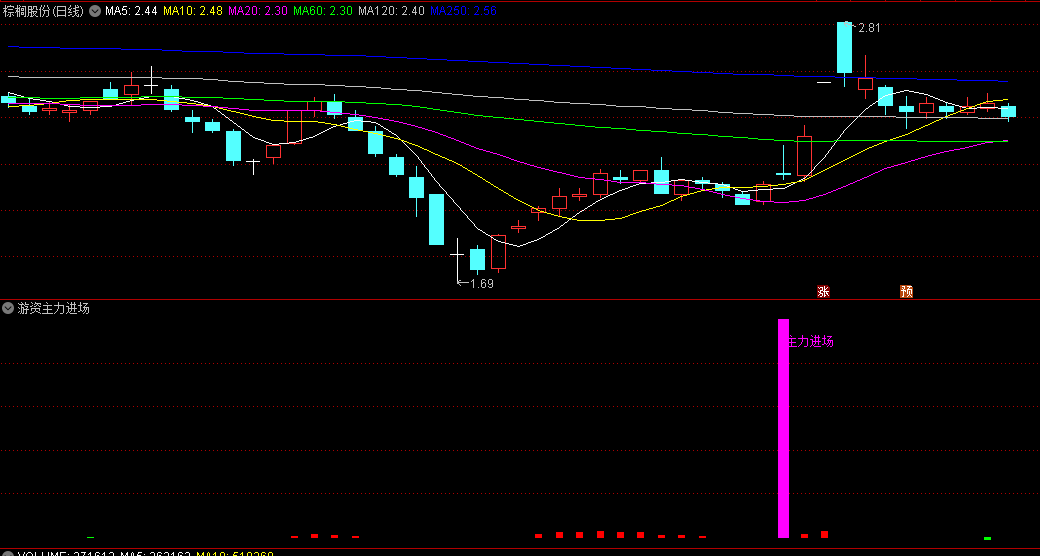Screen dimensions: 1040x556
Task: Click the MA10: 2.48 yellow label
Action: point(192,11)
